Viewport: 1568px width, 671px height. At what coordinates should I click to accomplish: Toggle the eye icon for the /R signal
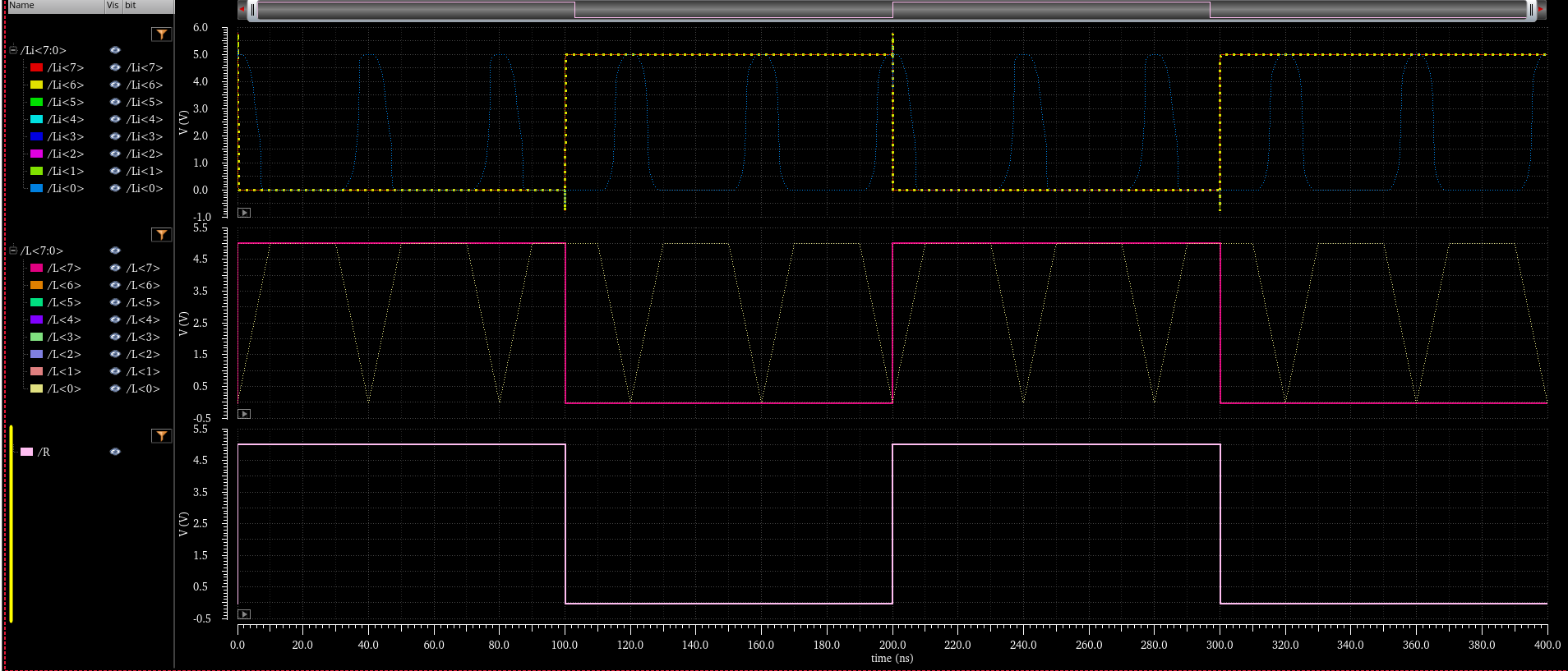(115, 452)
